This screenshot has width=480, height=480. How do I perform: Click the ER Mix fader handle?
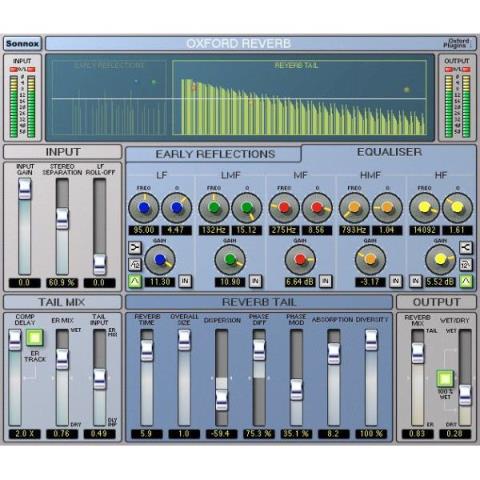tap(62, 359)
